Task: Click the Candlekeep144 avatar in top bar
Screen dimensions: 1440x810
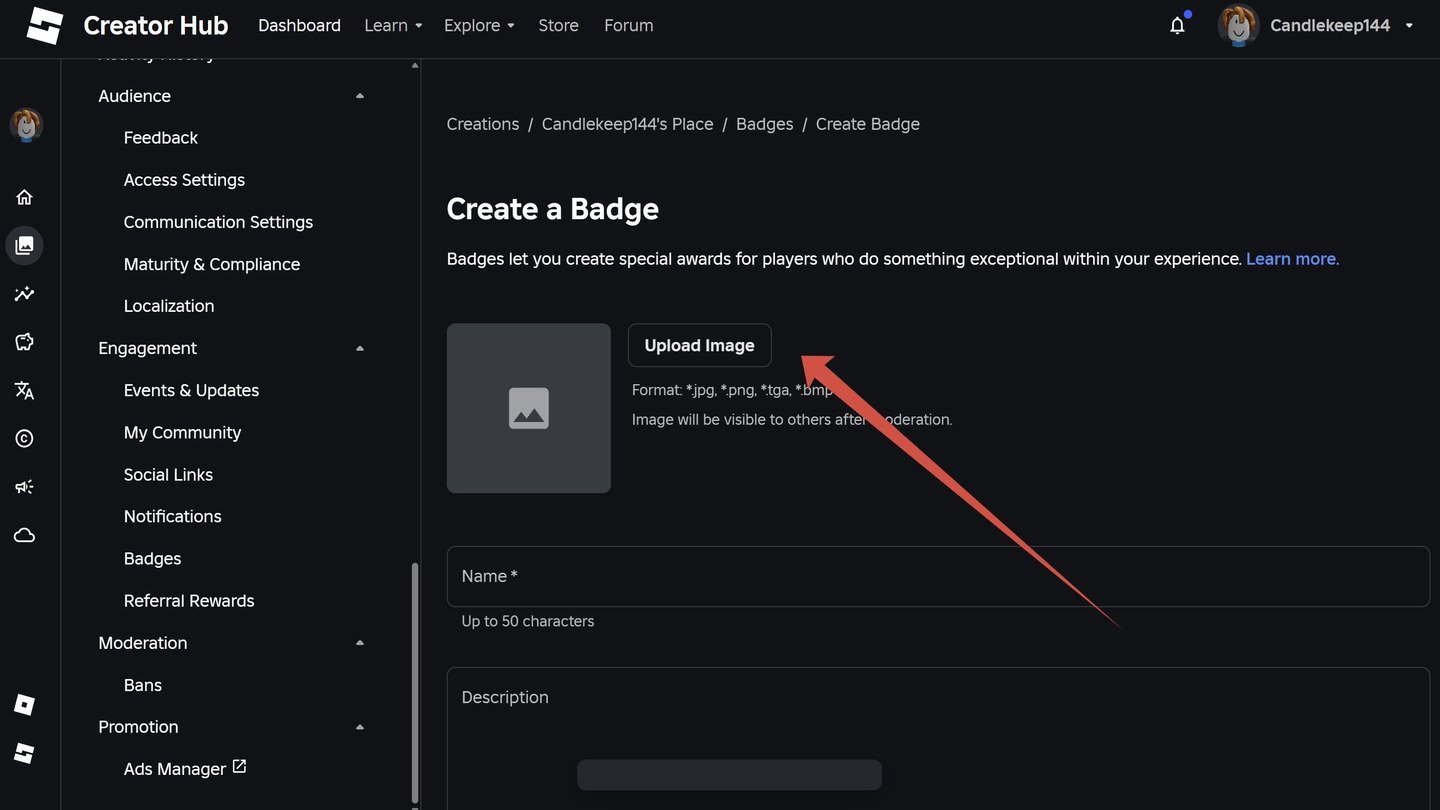Action: pos(1238,26)
